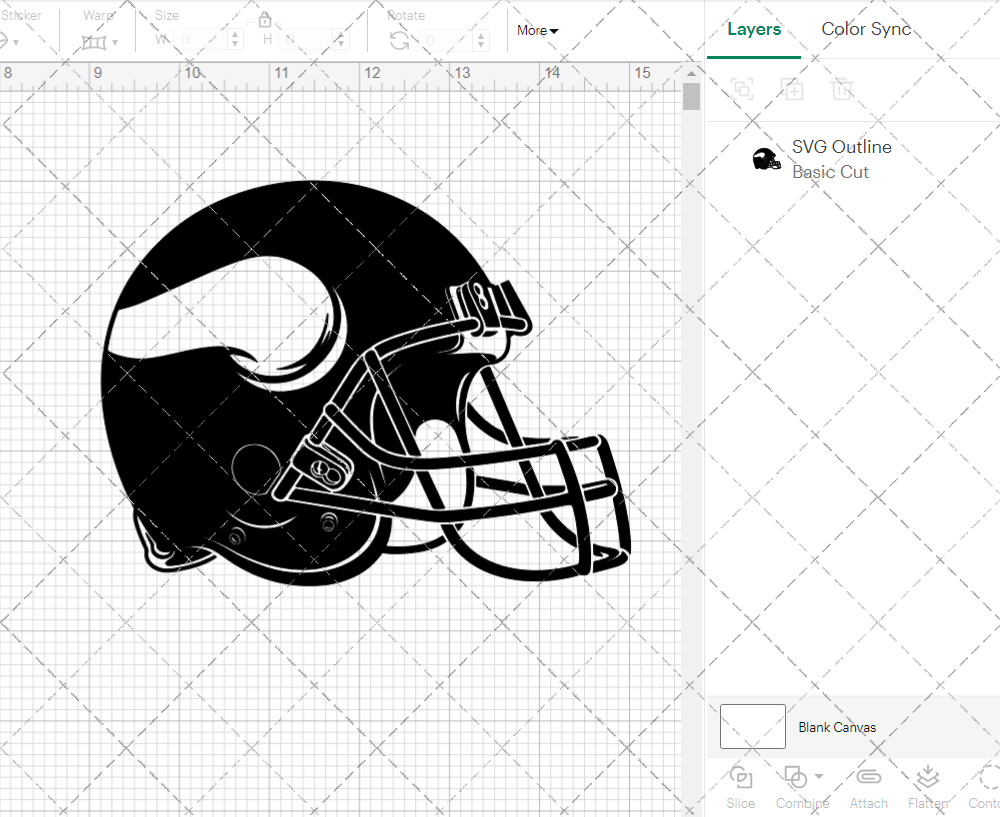Open the Warp dropdown arrow
1000x817 pixels.
pos(115,43)
